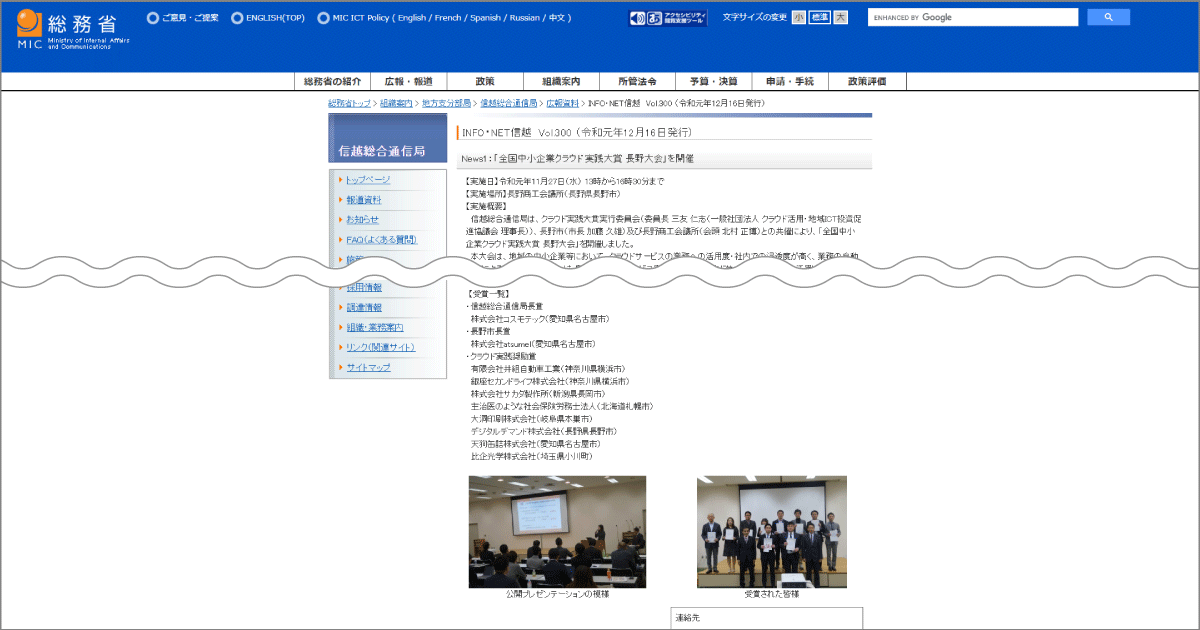This screenshot has height=630, width=1200.
Task: Open the 公開プレゼンテーション photo thumbnail
Action: click(557, 531)
